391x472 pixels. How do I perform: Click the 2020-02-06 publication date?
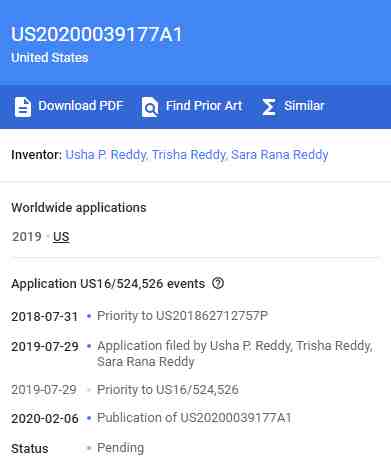pos(45,418)
